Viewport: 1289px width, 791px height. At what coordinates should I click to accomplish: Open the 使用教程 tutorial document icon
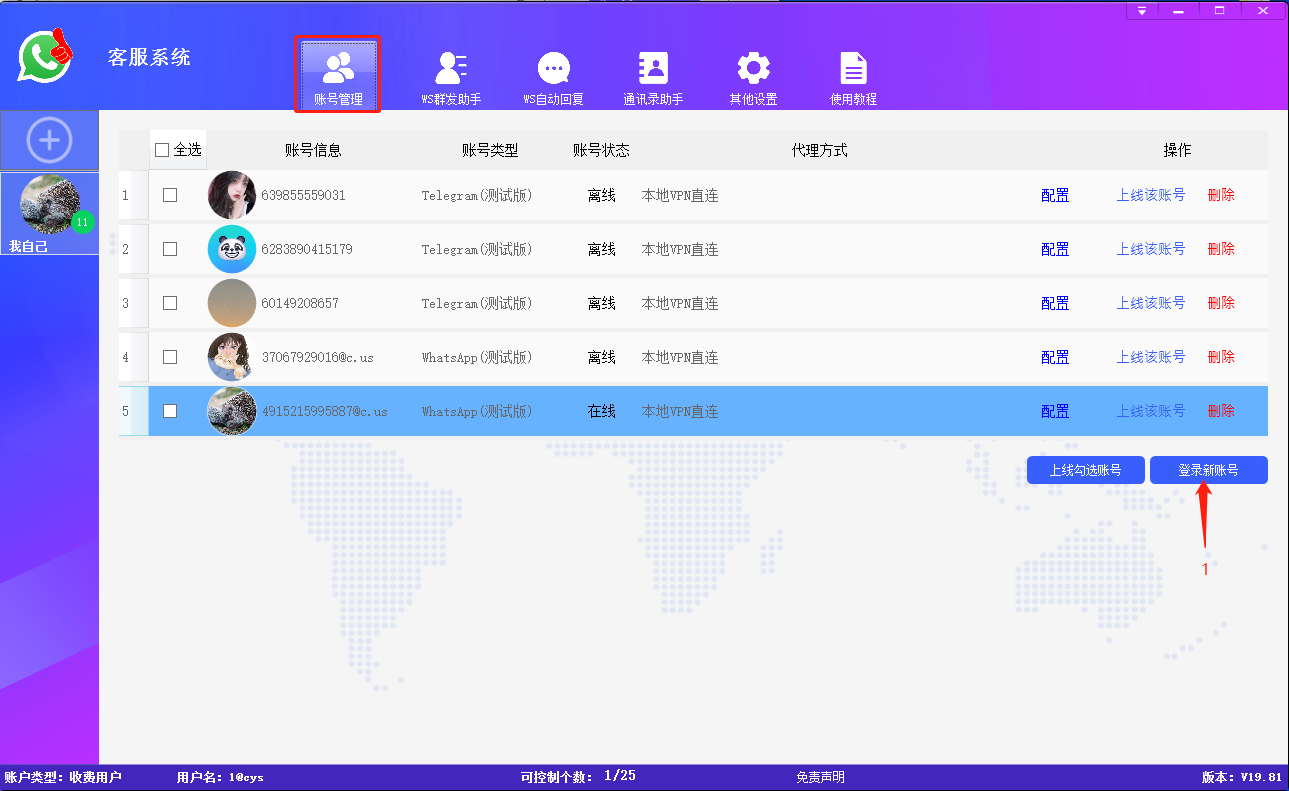point(853,68)
